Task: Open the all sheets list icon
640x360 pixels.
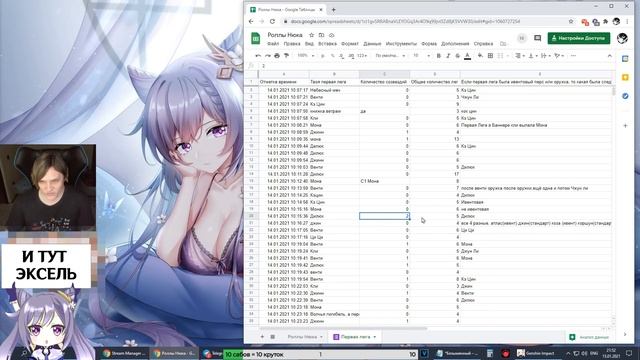Action: (x=273, y=337)
